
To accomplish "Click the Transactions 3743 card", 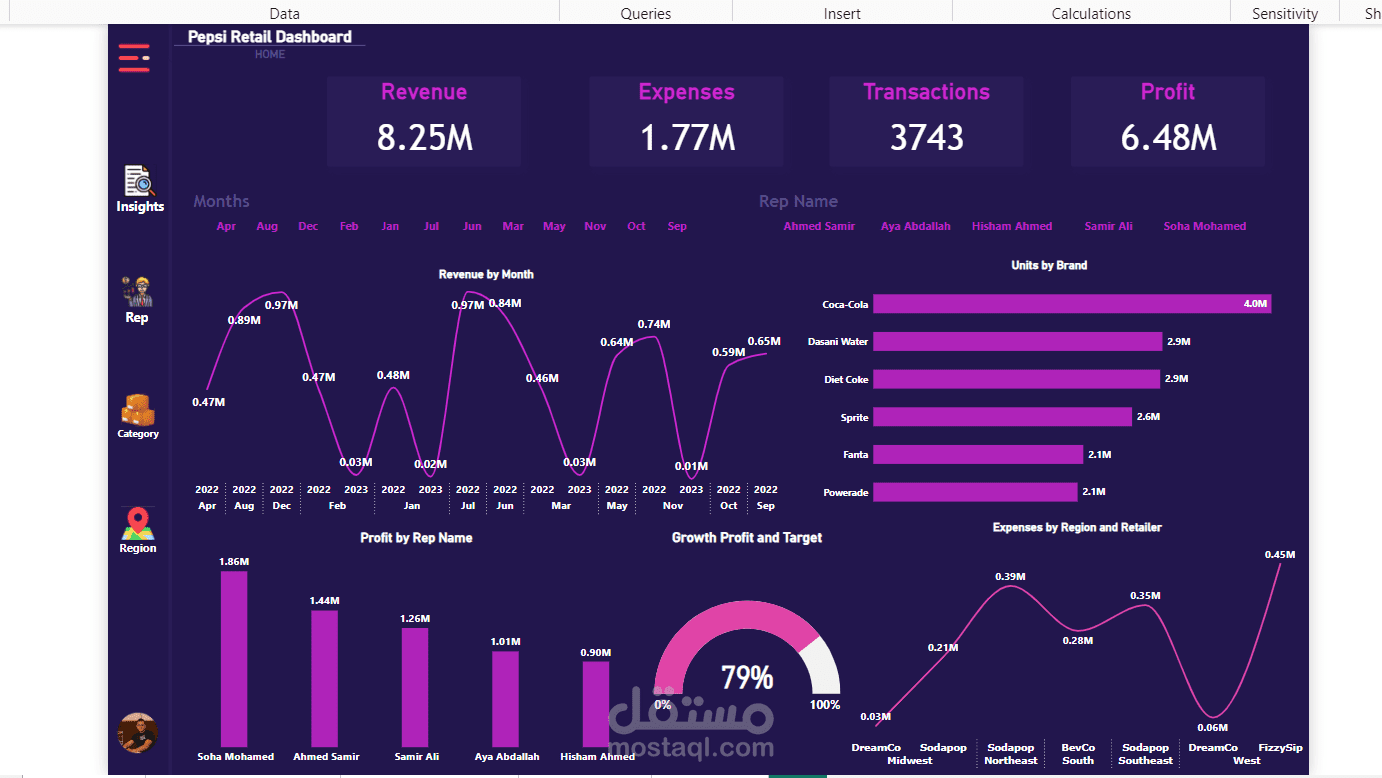I will [x=927, y=121].
